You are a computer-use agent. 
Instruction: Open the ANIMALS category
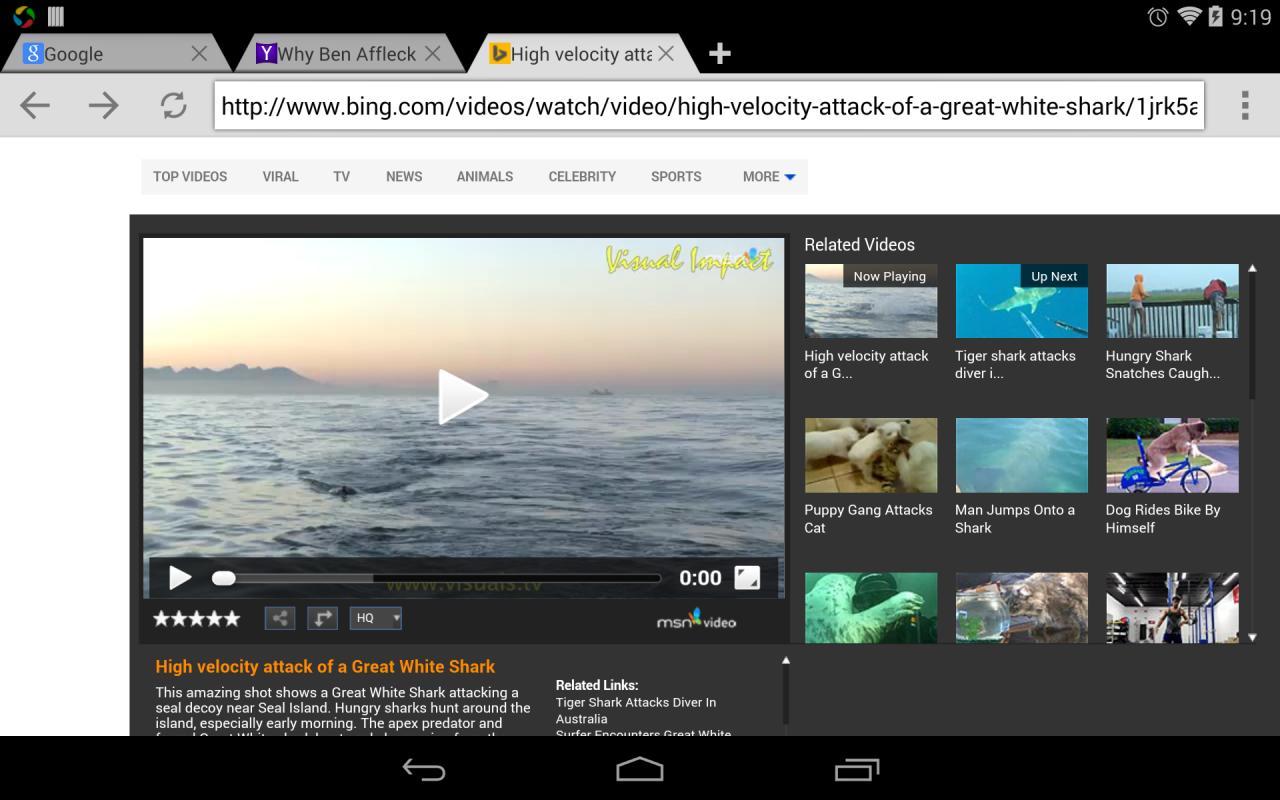click(485, 176)
